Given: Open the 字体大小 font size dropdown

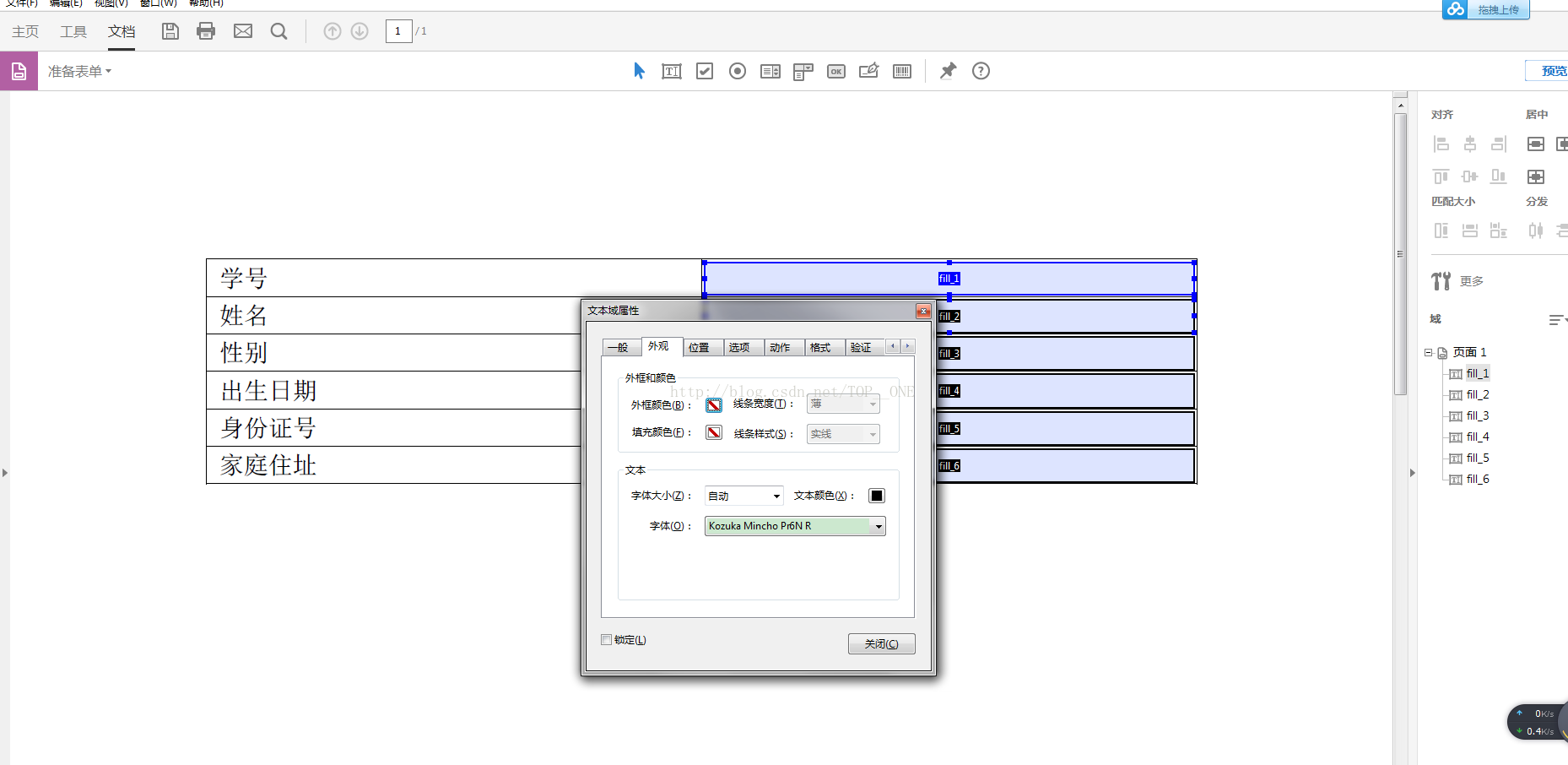Looking at the screenshot, I should (743, 496).
